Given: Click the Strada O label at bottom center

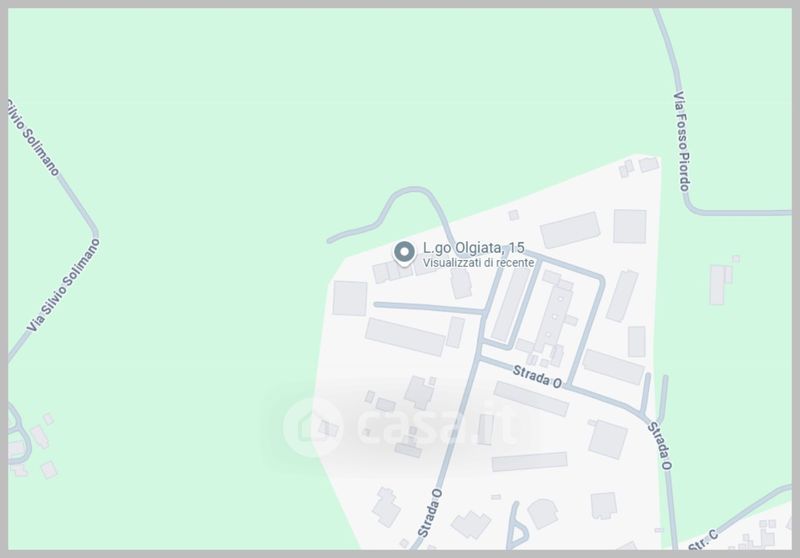Looking at the screenshot, I should pyautogui.click(x=430, y=513).
